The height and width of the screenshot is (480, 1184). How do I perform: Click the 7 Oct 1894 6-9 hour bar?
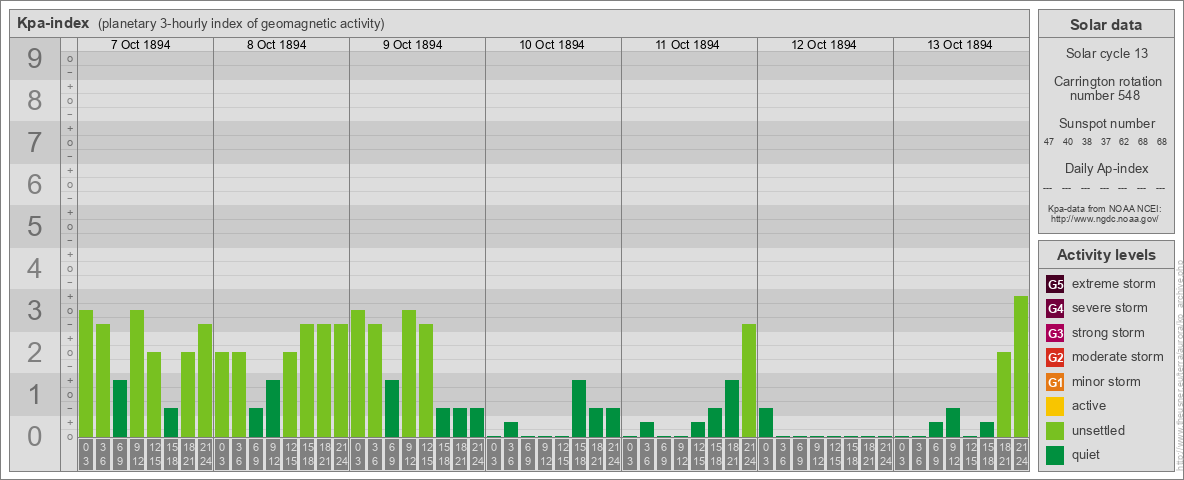click(120, 408)
